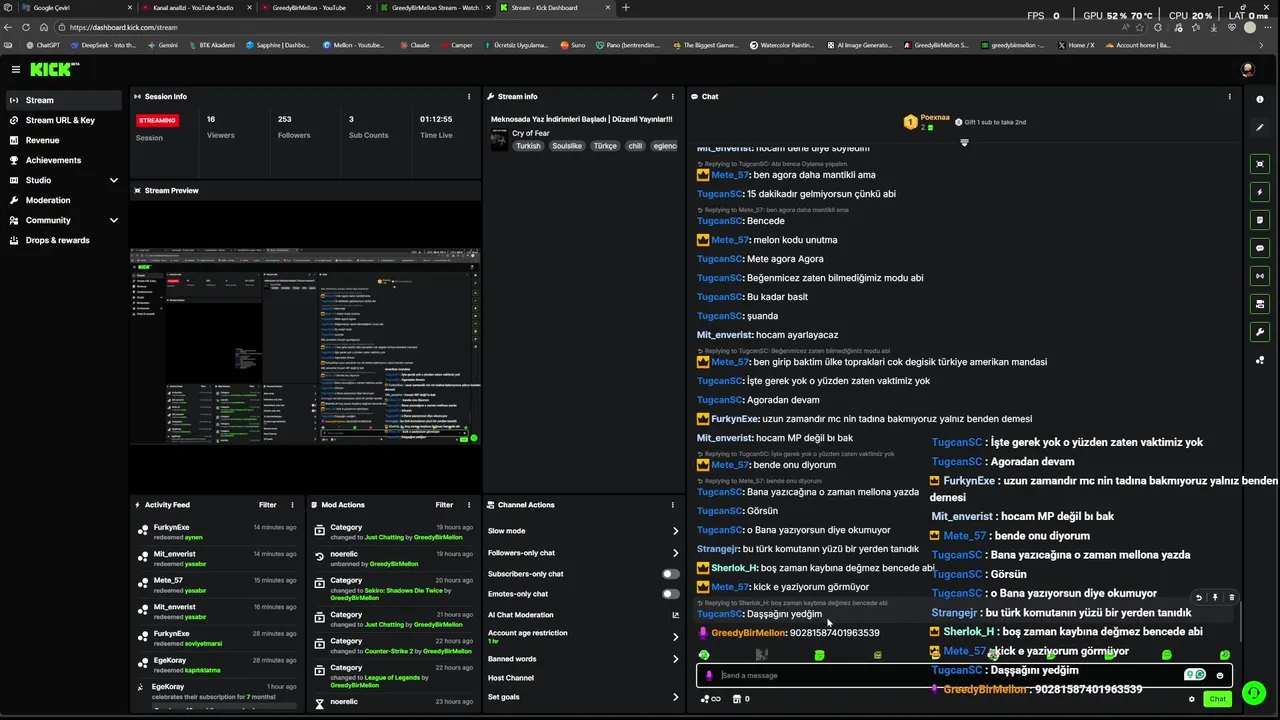Click the focus frame icon in right sidebar
1280x720 pixels.
(1259, 164)
